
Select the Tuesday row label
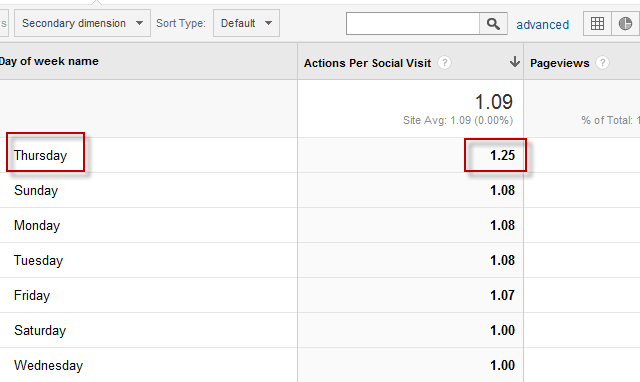point(38,260)
